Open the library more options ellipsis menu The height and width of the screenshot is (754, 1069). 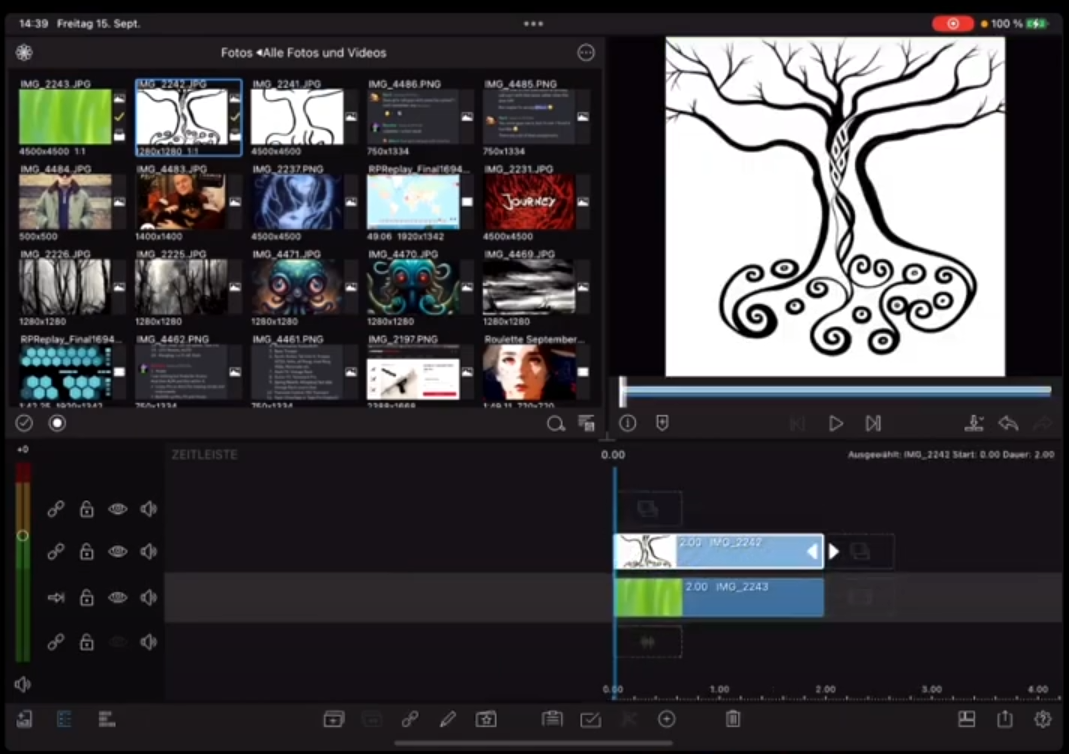[586, 53]
